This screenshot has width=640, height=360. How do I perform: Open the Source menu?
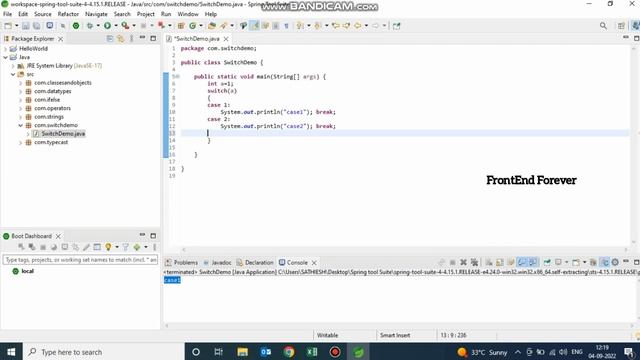[x=43, y=14]
